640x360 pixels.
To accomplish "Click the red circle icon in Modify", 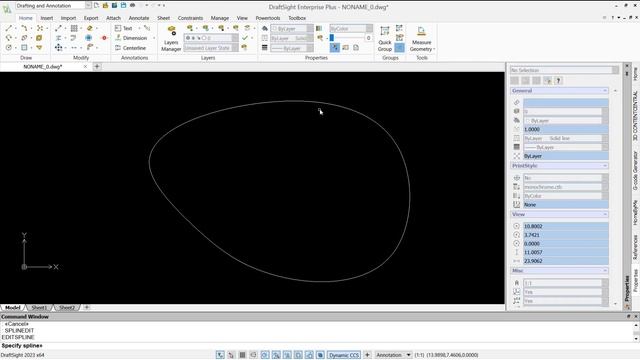I will point(104,38).
